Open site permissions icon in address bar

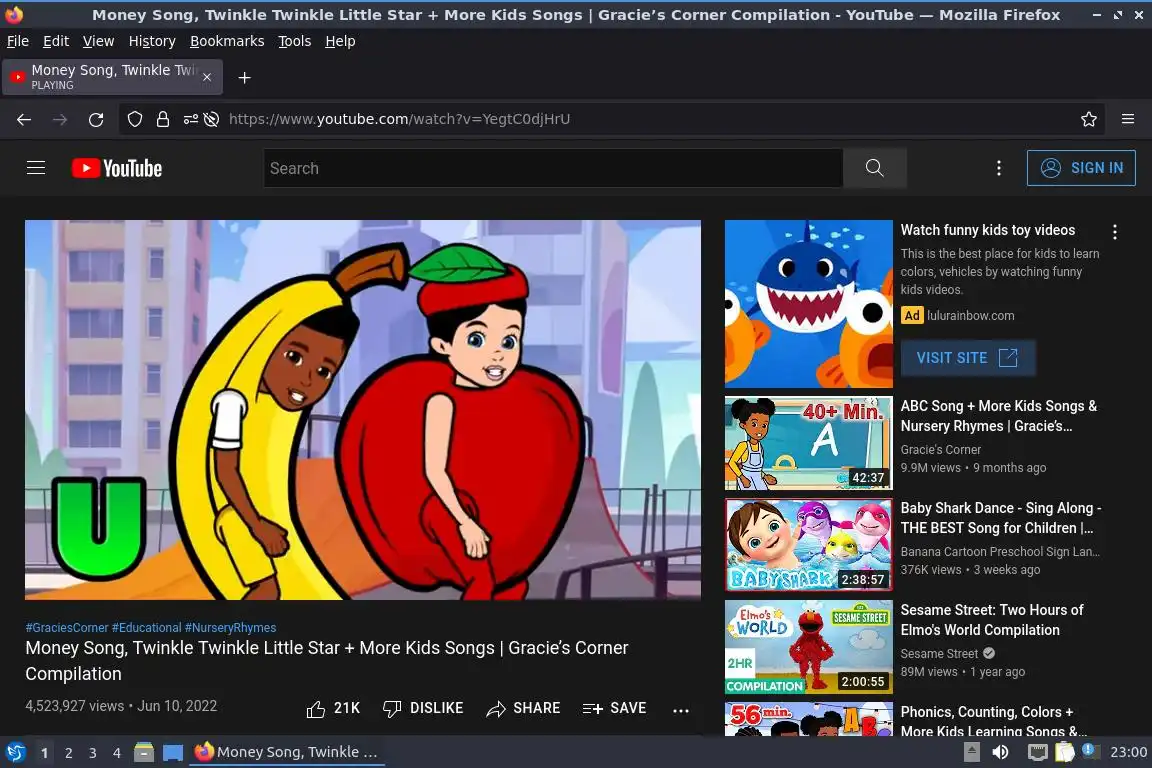pyautogui.click(x=190, y=119)
